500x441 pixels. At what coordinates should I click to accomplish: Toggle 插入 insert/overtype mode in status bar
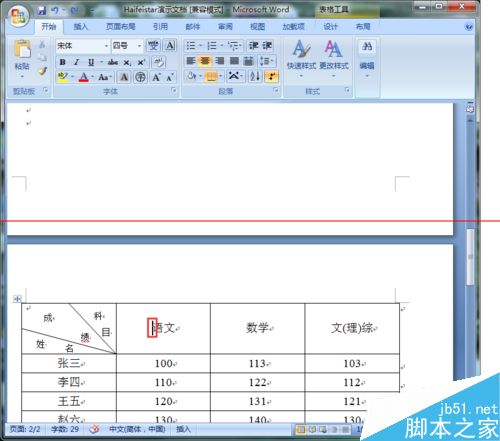(183, 429)
